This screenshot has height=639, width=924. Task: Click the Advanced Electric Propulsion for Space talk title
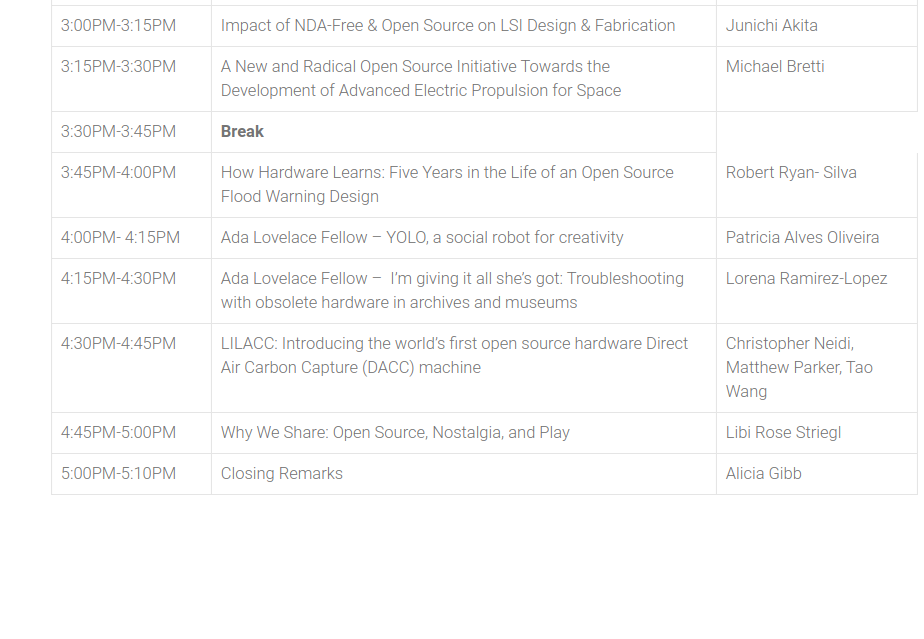pos(420,79)
